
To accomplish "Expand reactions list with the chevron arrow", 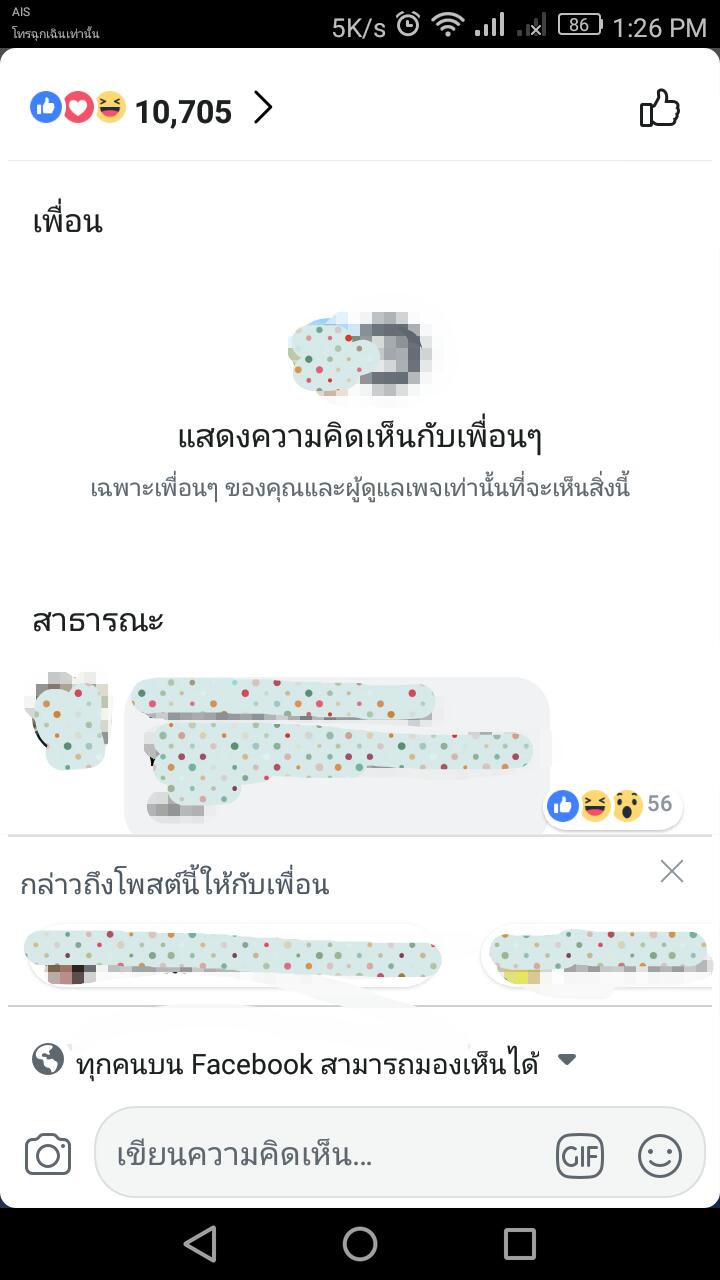I will coord(263,108).
